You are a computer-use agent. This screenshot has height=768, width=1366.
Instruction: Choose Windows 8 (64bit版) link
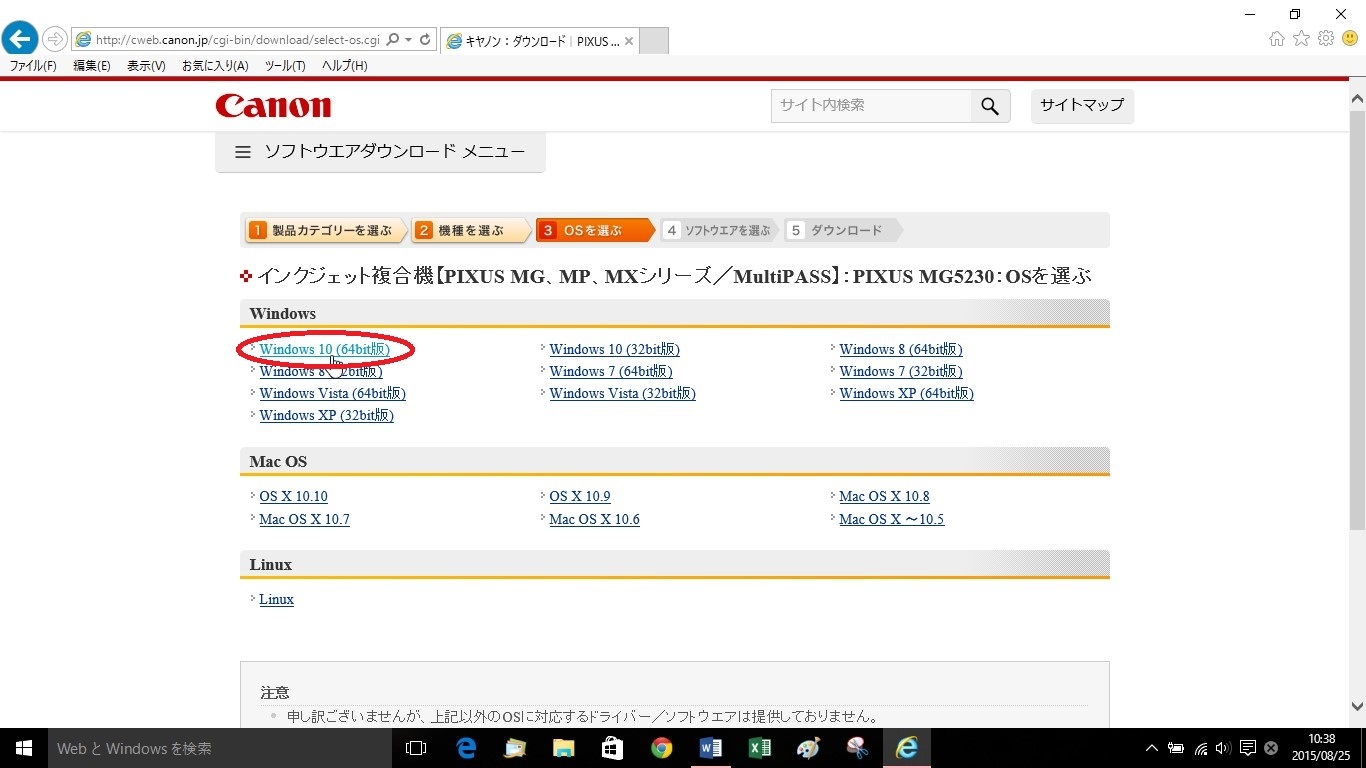point(900,349)
